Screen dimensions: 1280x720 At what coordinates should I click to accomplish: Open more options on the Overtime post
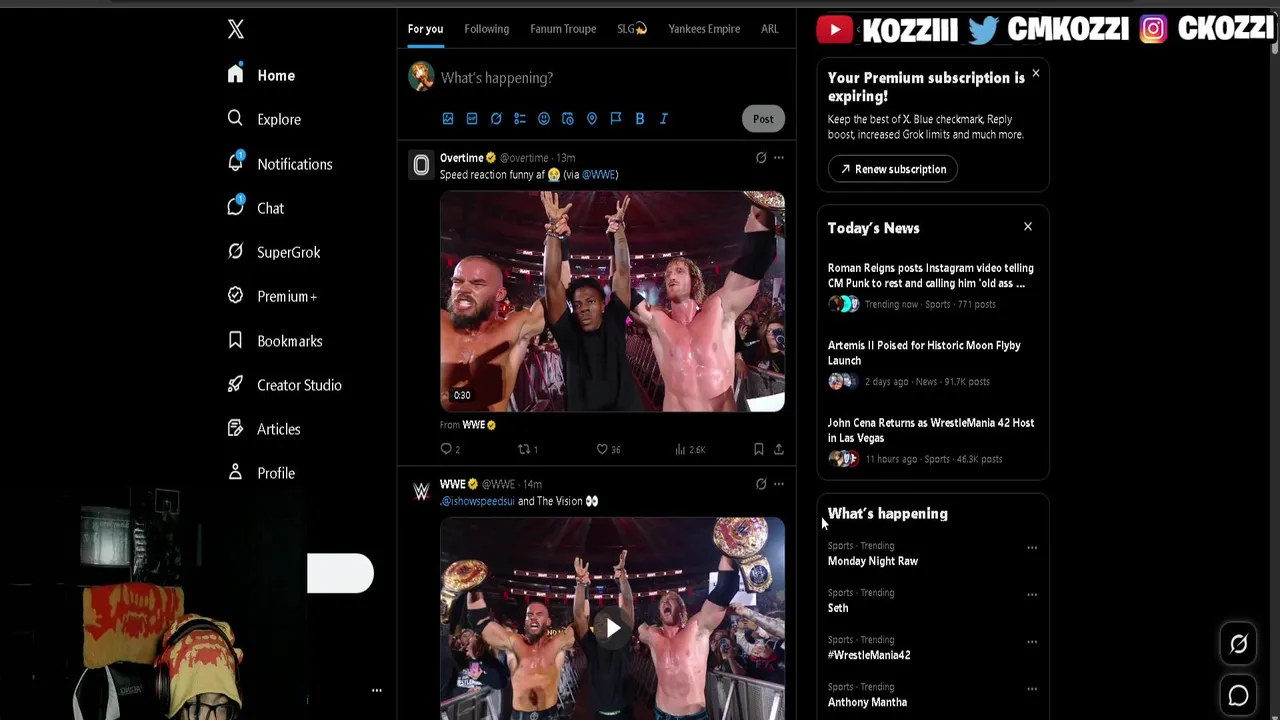779,158
